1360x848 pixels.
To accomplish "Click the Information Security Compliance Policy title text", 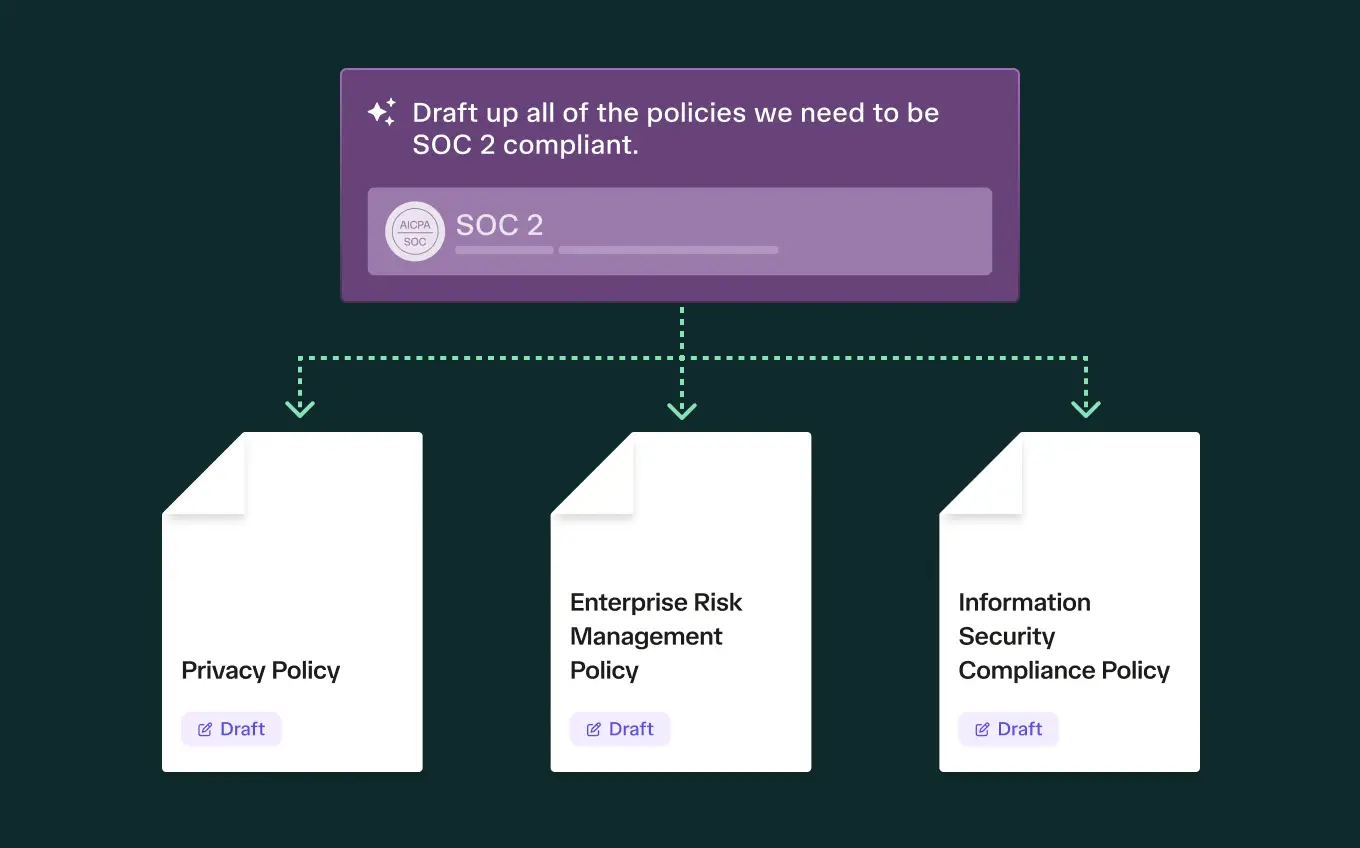I will click(1064, 637).
